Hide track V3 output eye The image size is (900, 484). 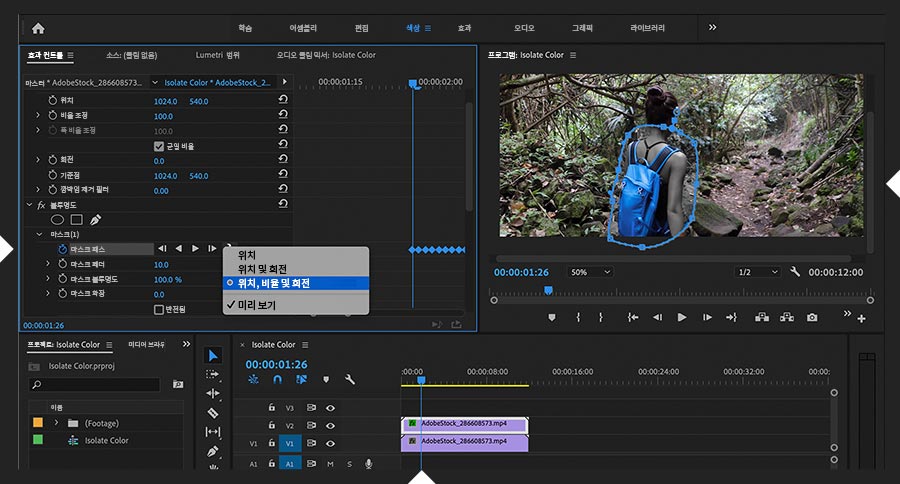pos(331,408)
